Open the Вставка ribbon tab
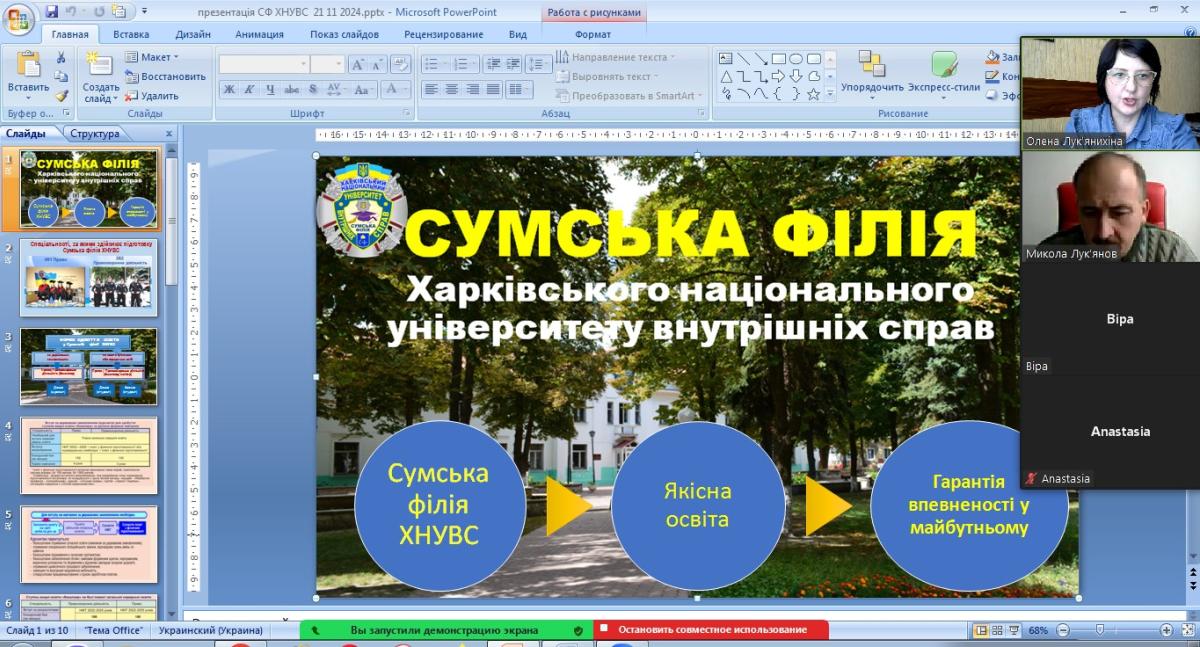 tap(131, 34)
